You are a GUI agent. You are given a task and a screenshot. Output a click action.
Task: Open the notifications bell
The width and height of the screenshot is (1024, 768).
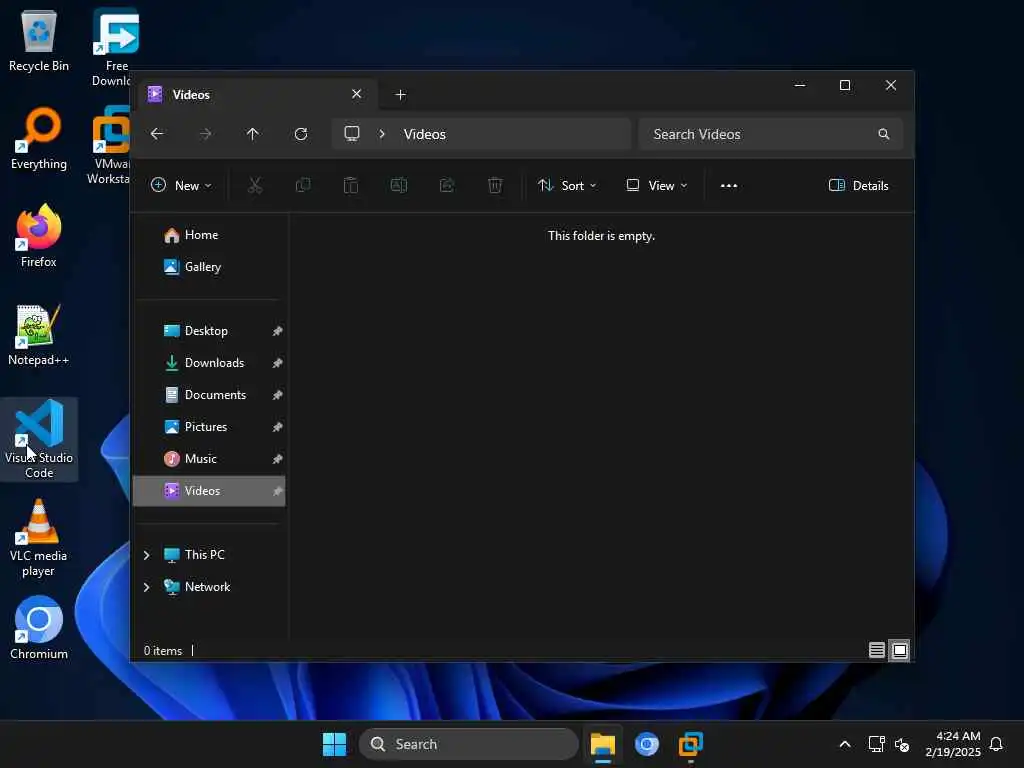click(996, 744)
